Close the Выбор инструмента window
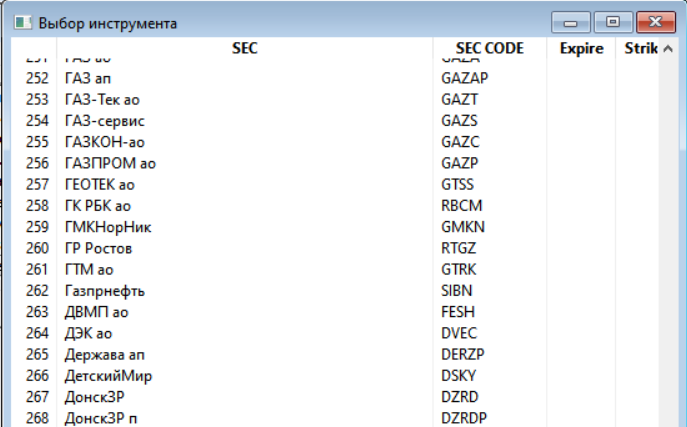Screen dimensions: 687x427 tap(655, 22)
